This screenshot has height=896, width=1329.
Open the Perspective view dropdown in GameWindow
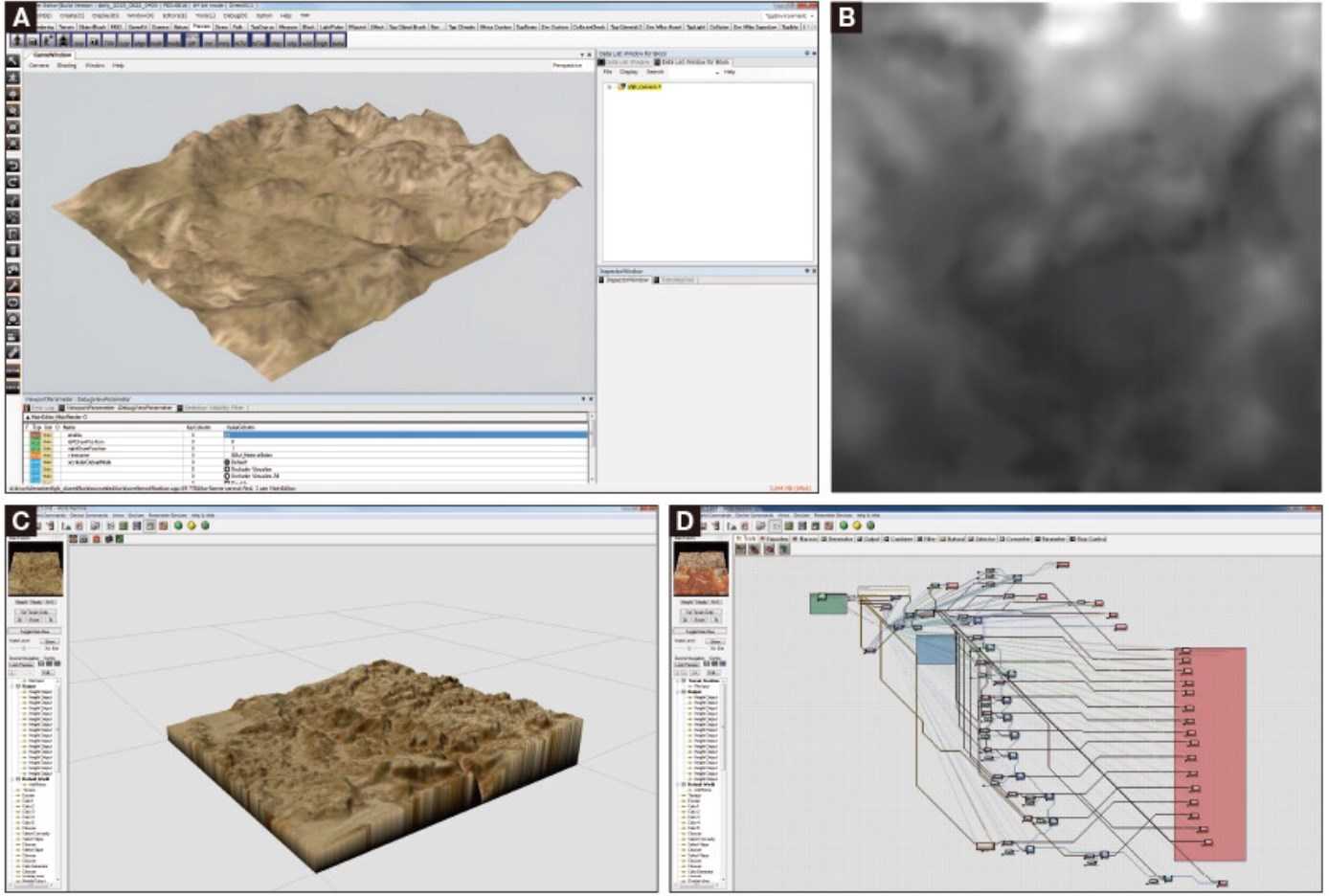(568, 65)
